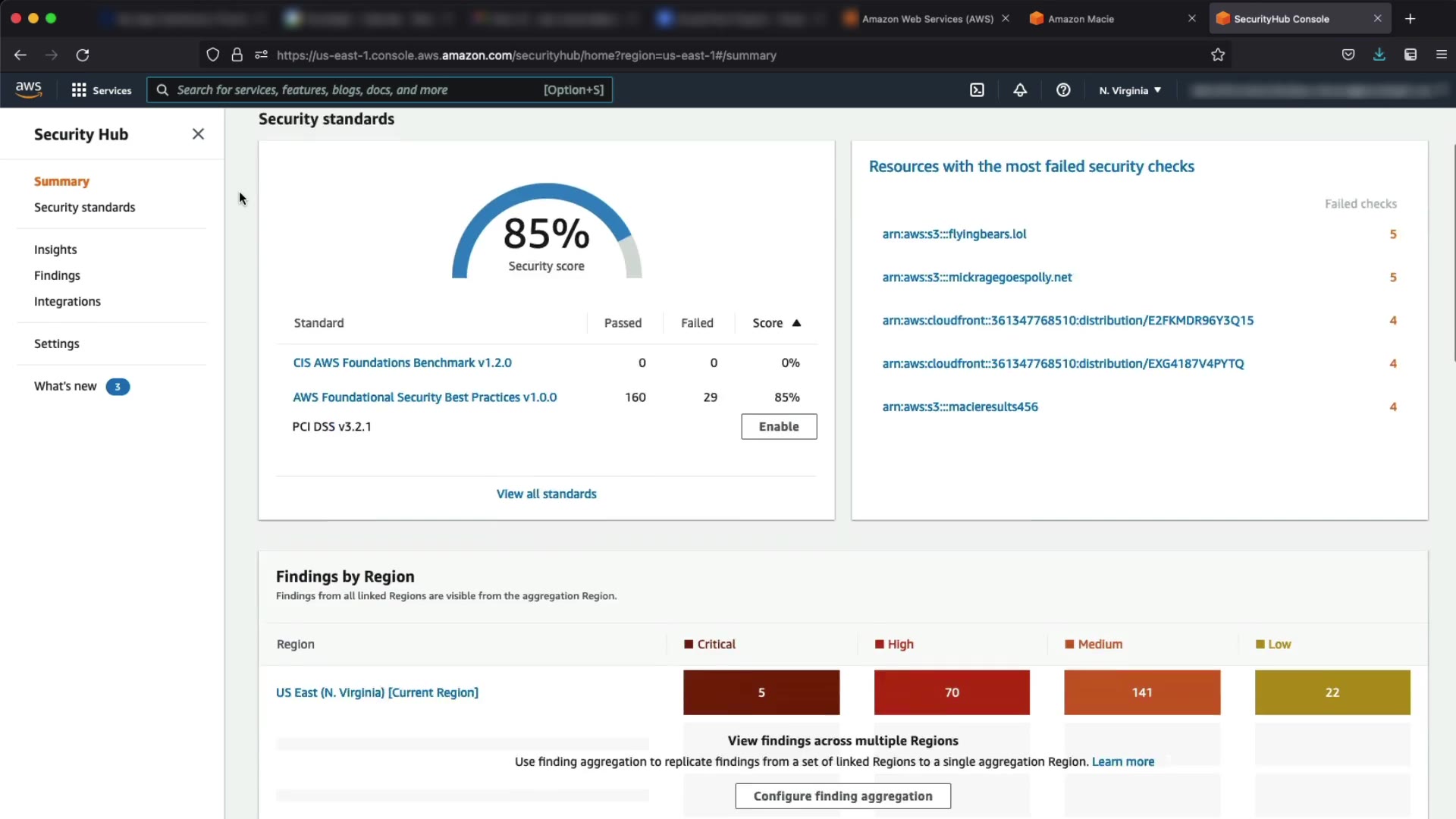This screenshot has height=819, width=1456.
Task: Open the browser hamburger menu
Action: coord(1441,55)
